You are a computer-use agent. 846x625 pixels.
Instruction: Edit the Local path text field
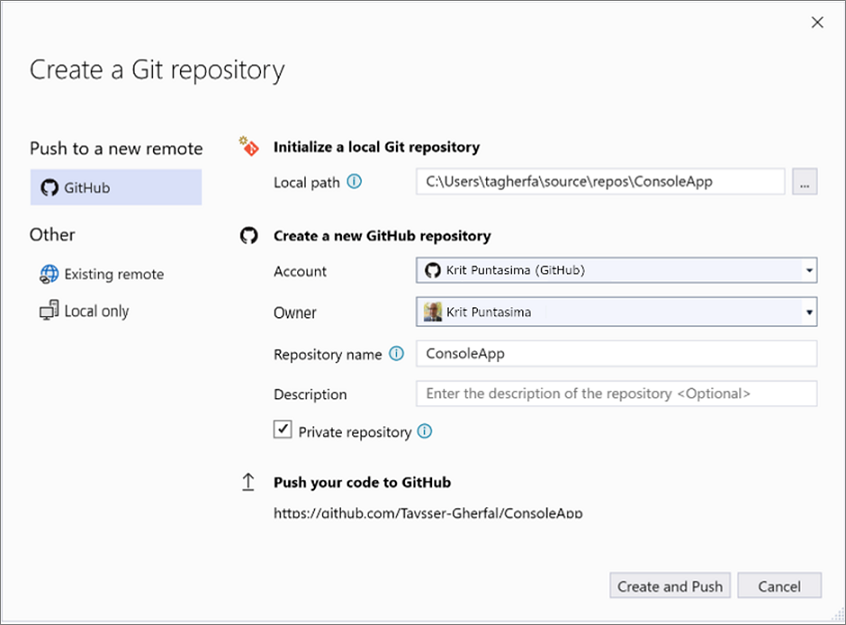tap(600, 181)
